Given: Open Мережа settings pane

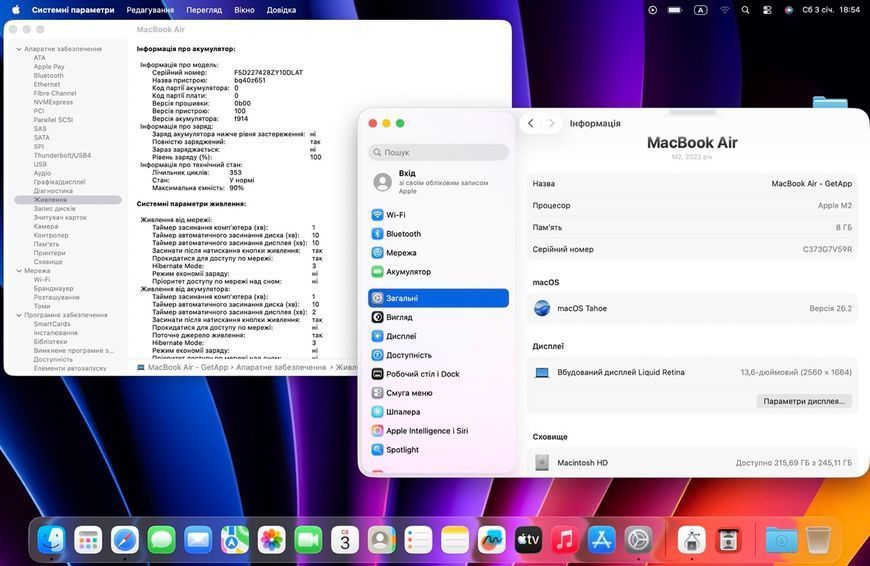Looking at the screenshot, I should (438, 252).
